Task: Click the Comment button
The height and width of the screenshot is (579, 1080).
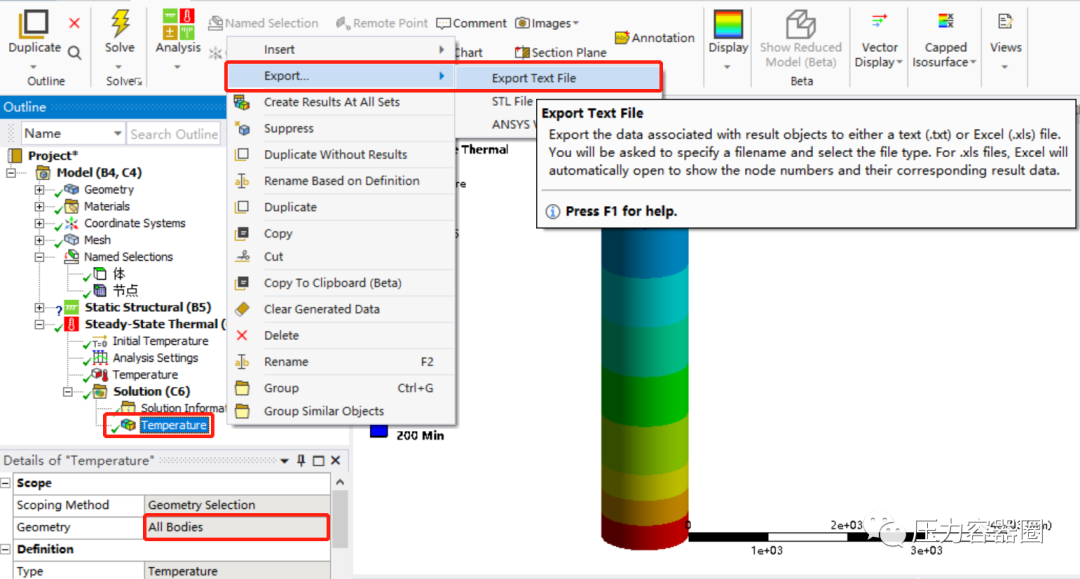Action: pos(471,22)
